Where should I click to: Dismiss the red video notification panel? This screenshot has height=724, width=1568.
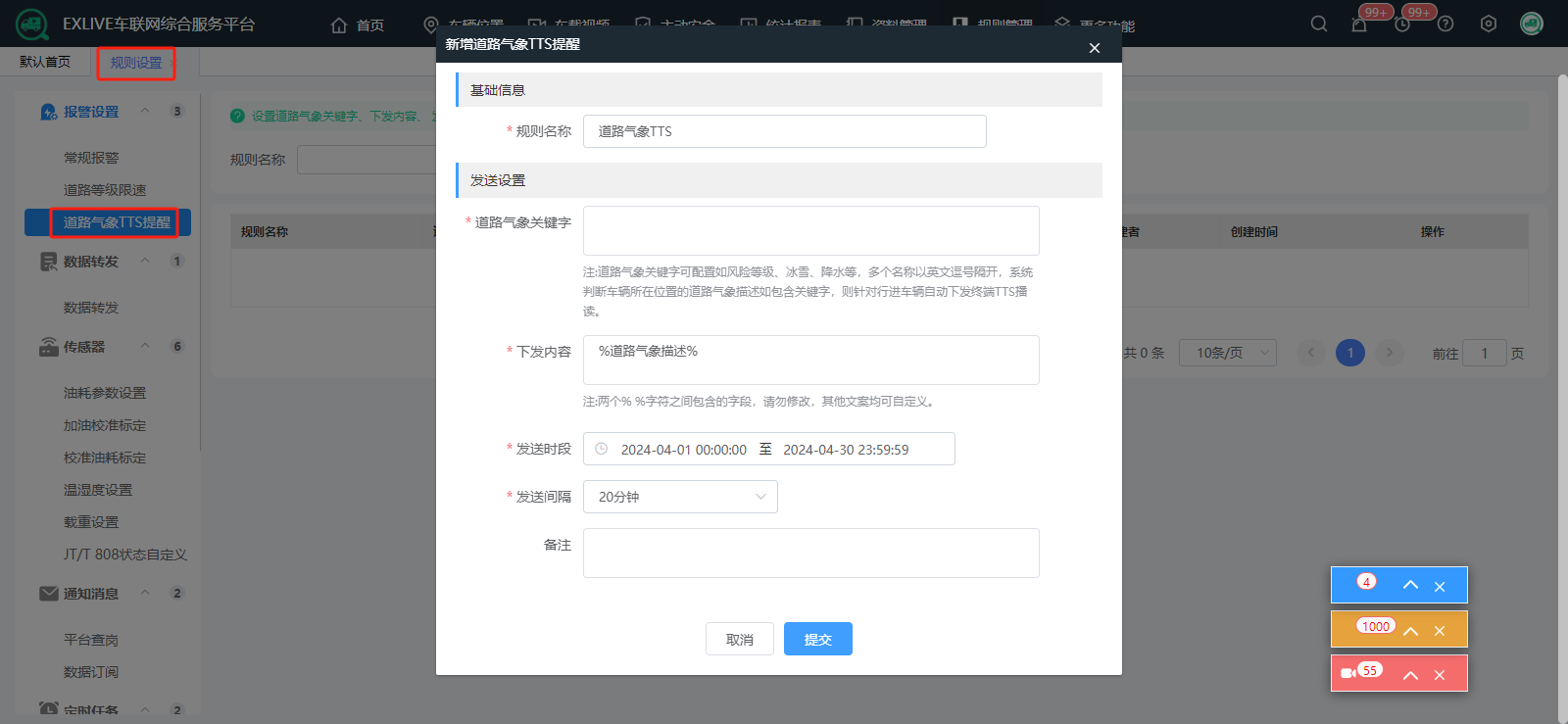(x=1440, y=675)
